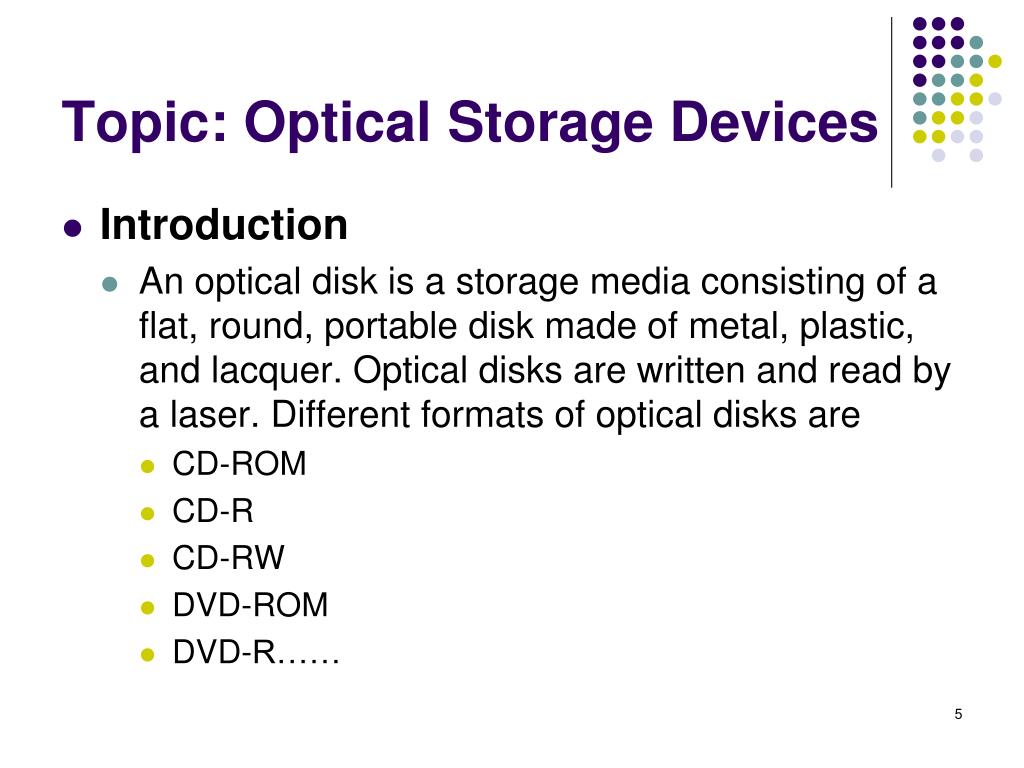
Task: Click the slide title 'Topic: Optical Storage Devices'
Action: pyautogui.click(x=470, y=123)
